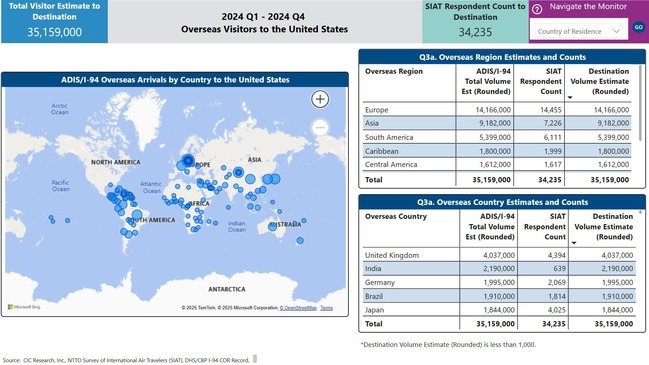The image size is (649, 365).
Task: Click the bubble on Australia
Action: tap(272, 226)
